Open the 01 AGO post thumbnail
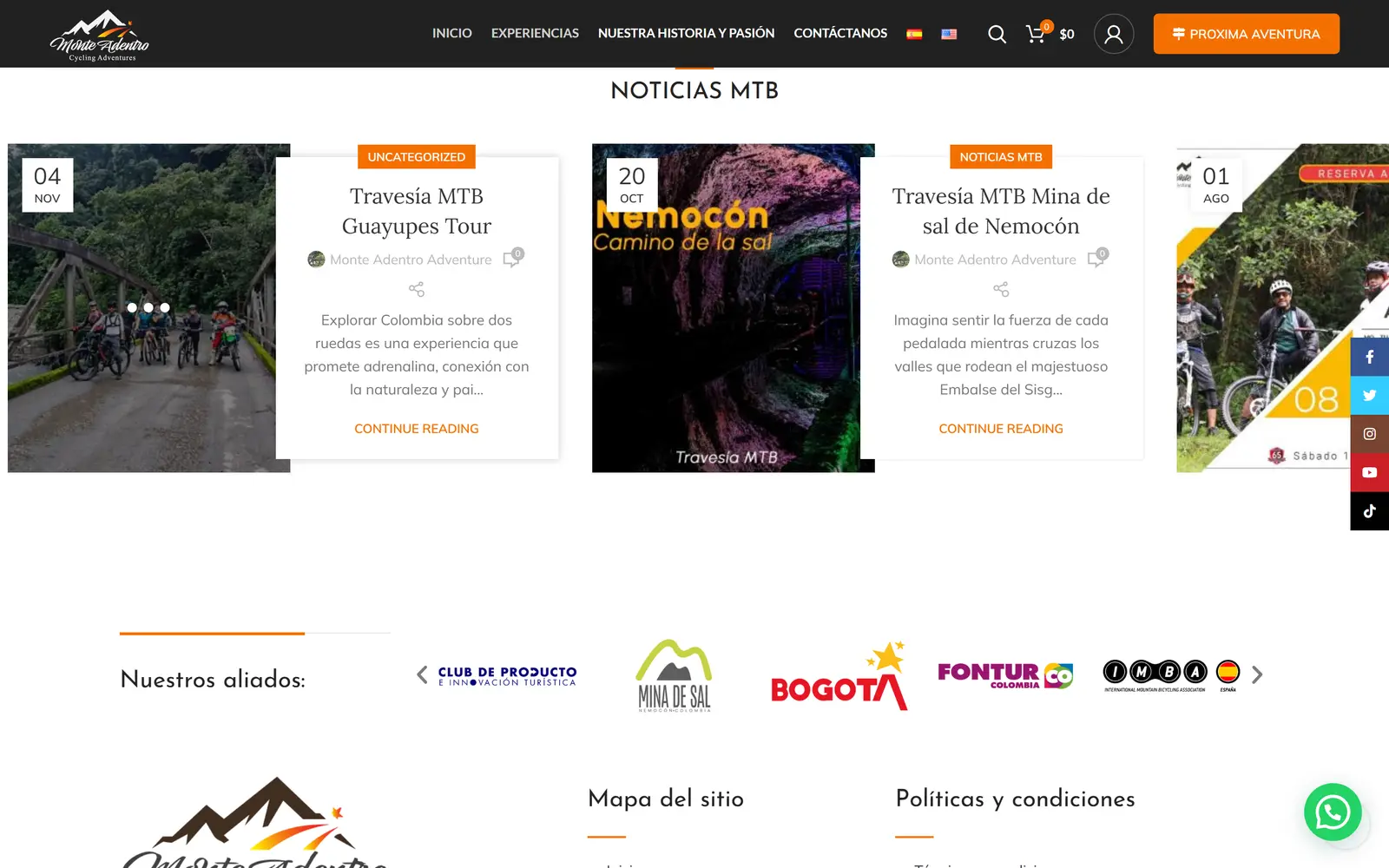 point(1283,308)
